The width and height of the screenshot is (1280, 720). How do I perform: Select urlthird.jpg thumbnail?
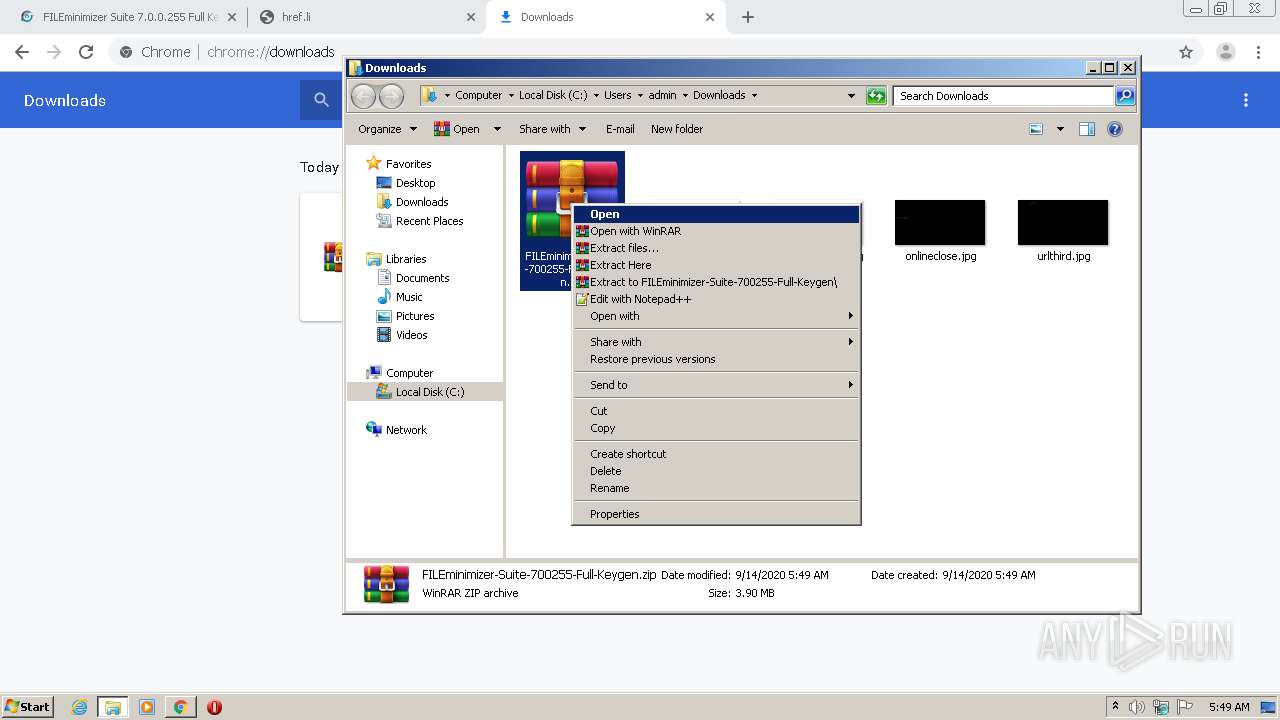[1063, 223]
